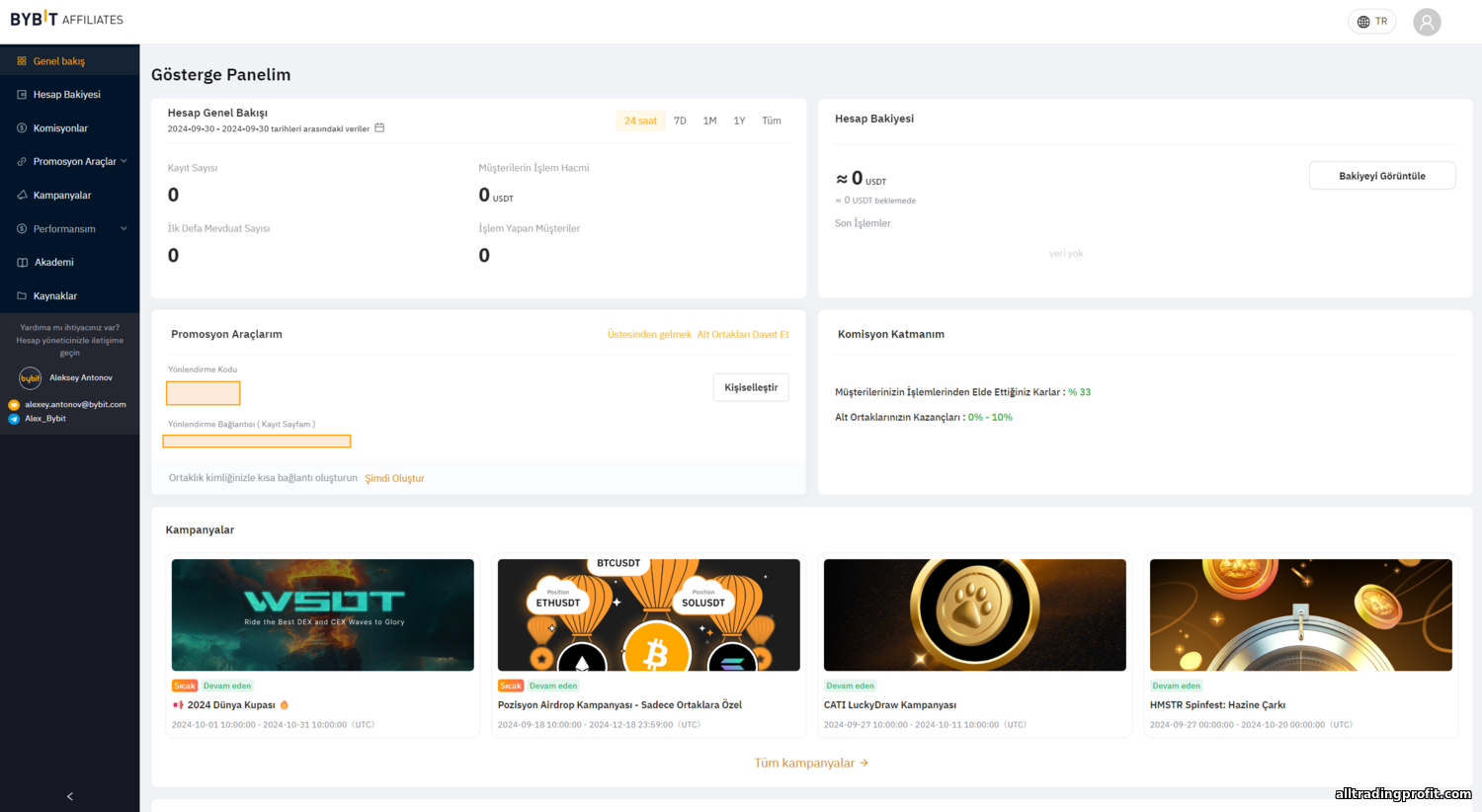Click the Kayıt Sayısı statistic
This screenshot has width=1482, height=812.
click(x=193, y=183)
